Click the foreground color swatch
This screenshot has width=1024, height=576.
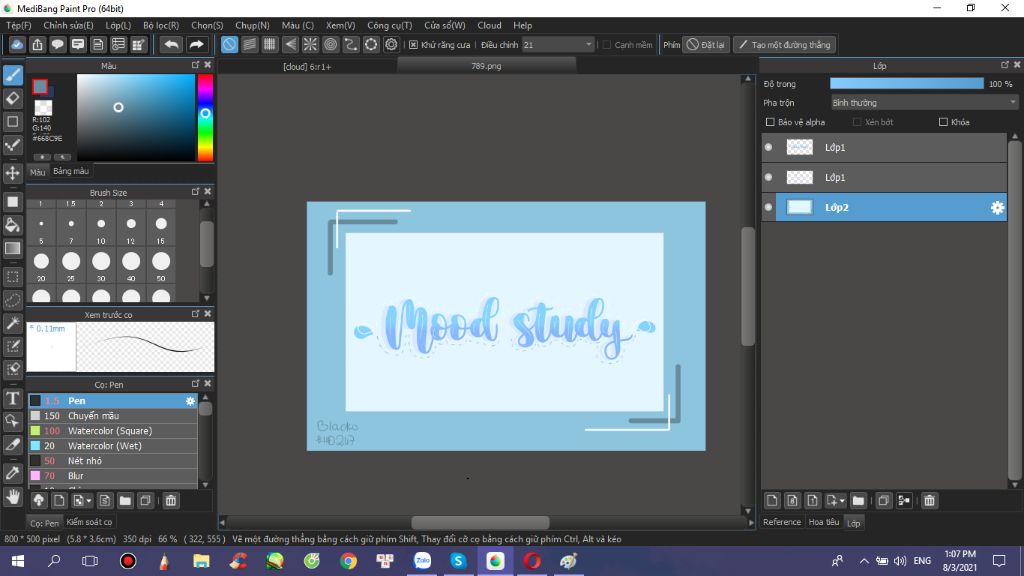40,86
